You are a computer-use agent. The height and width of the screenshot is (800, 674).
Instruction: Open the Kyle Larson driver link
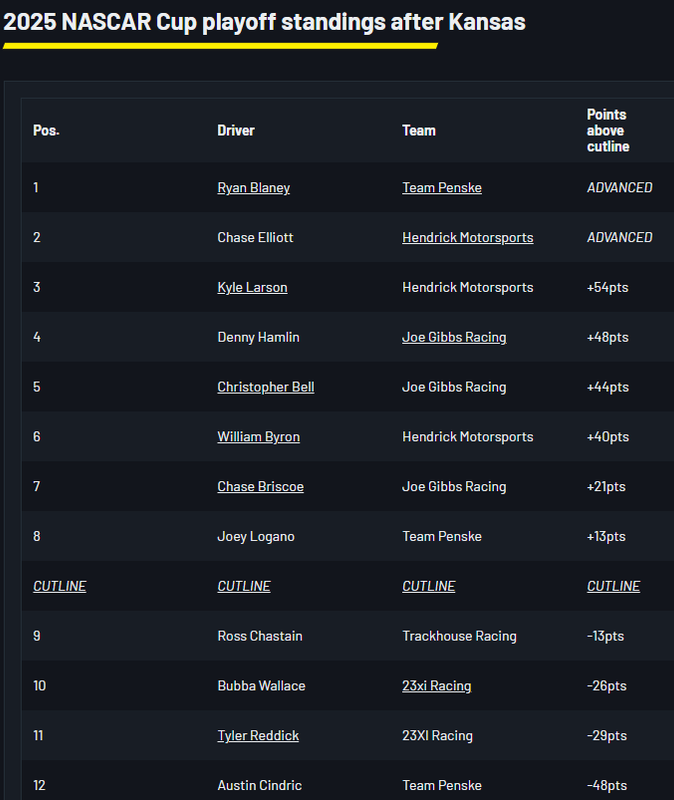(x=252, y=287)
